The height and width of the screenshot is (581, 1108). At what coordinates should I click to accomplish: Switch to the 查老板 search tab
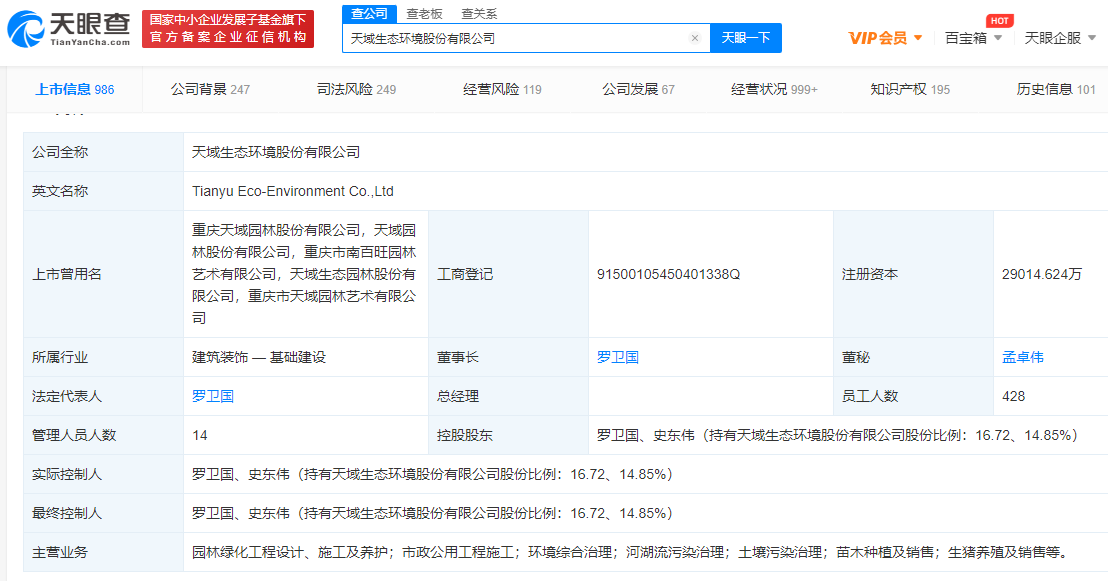(424, 13)
